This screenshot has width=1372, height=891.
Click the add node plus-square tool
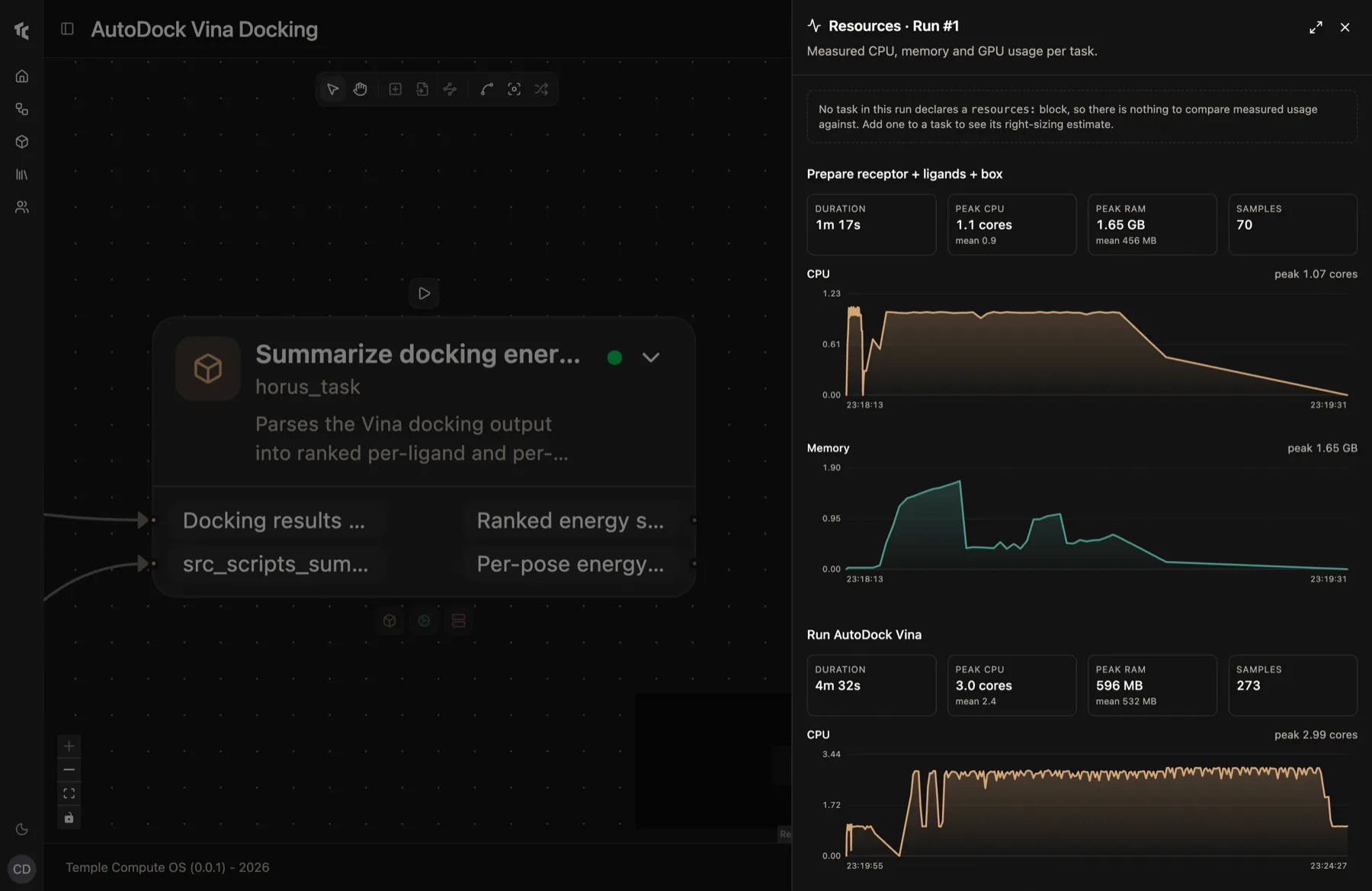click(395, 89)
